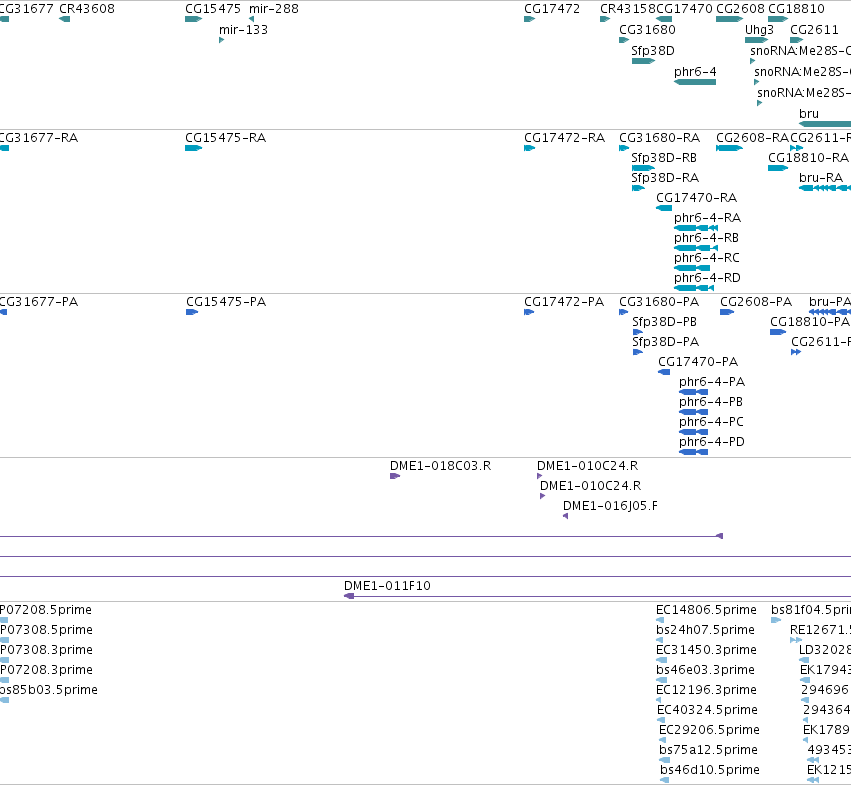Open the CG17472-PA protein label
This screenshot has height=785, width=851.
(564, 302)
